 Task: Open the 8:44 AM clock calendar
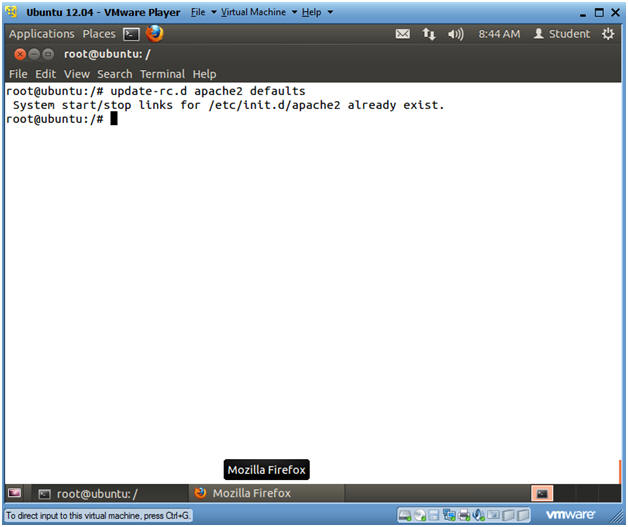[x=499, y=34]
